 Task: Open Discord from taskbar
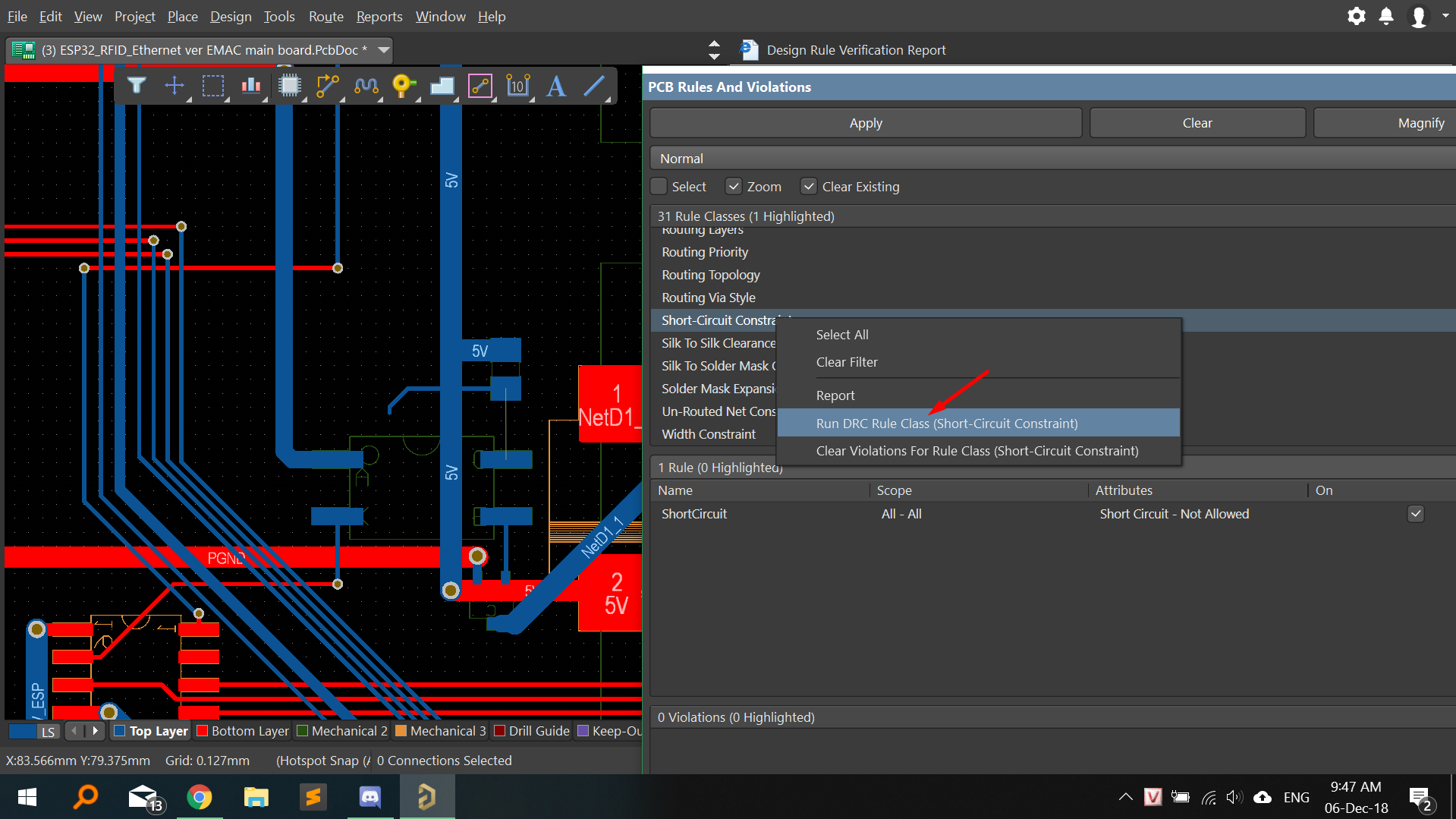(370, 797)
